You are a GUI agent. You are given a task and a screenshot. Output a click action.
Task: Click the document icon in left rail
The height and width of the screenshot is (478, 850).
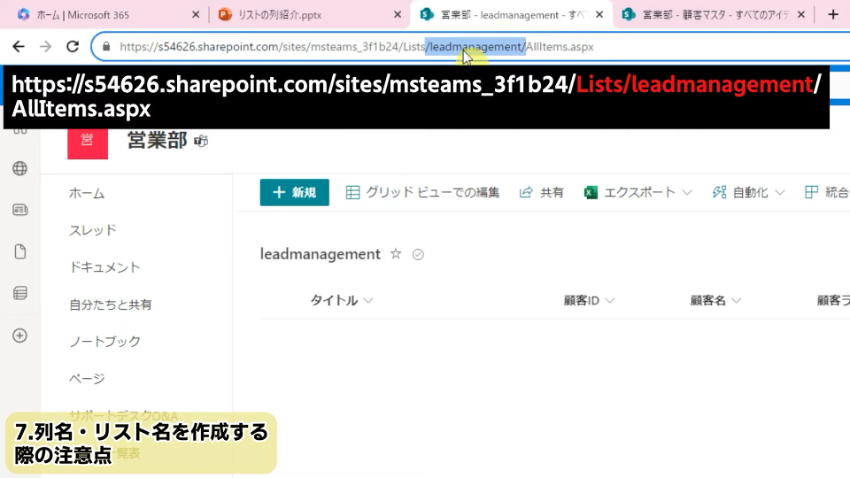pos(19,251)
